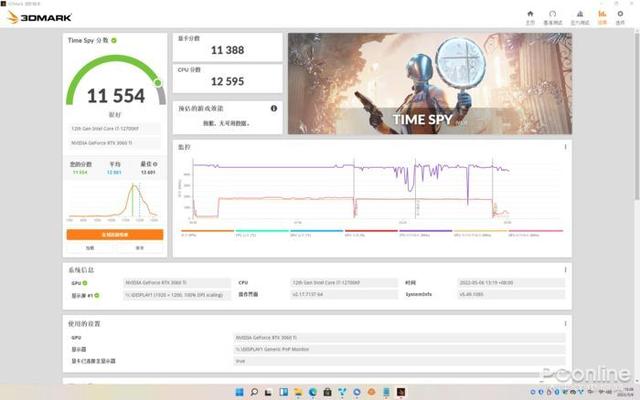Screen dimensions: 640x400
Task: Click the 3DMark app icon on the taskbar
Action: pyautogui.click(x=401, y=392)
